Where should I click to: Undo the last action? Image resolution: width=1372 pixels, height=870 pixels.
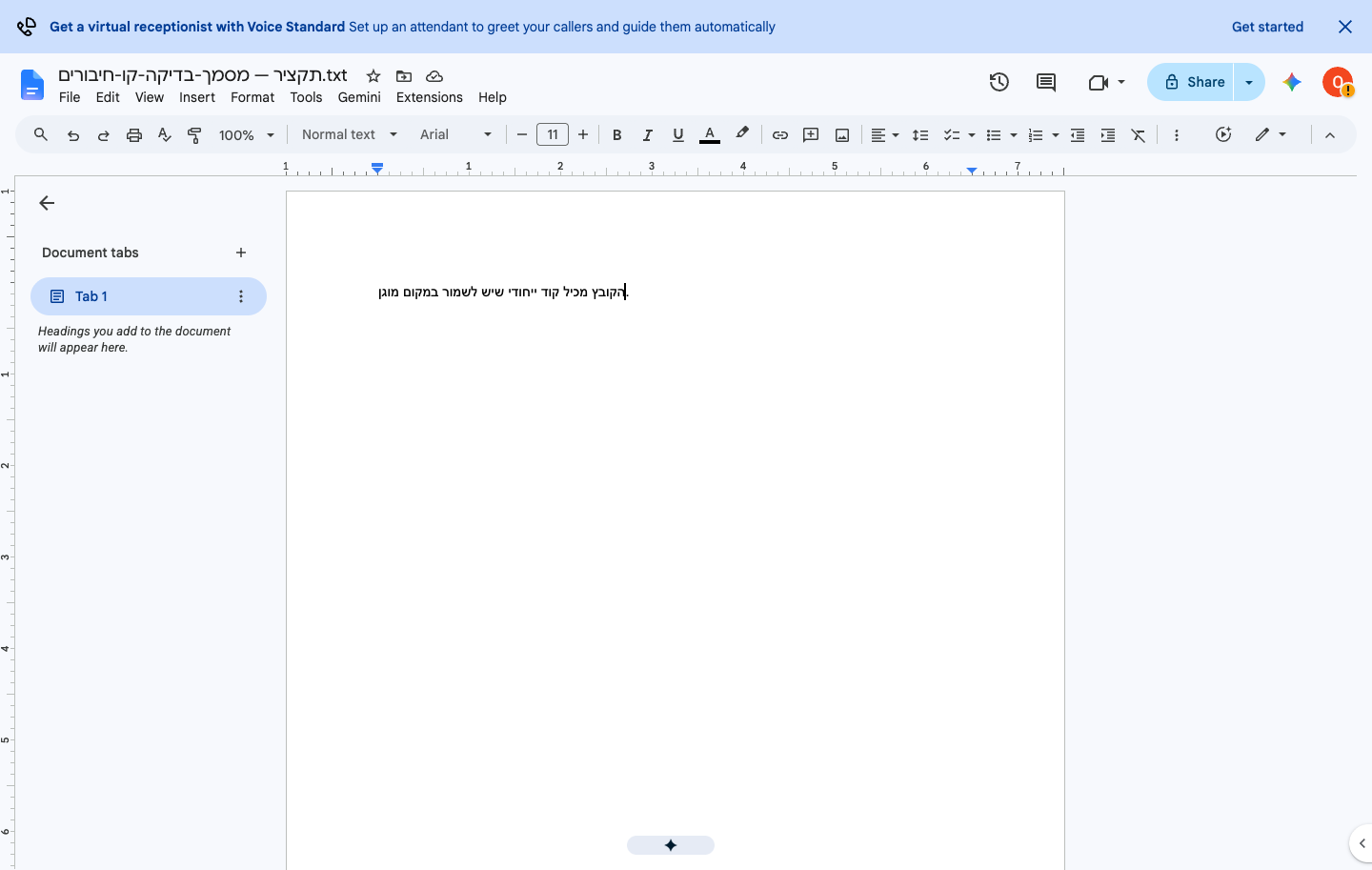73,135
